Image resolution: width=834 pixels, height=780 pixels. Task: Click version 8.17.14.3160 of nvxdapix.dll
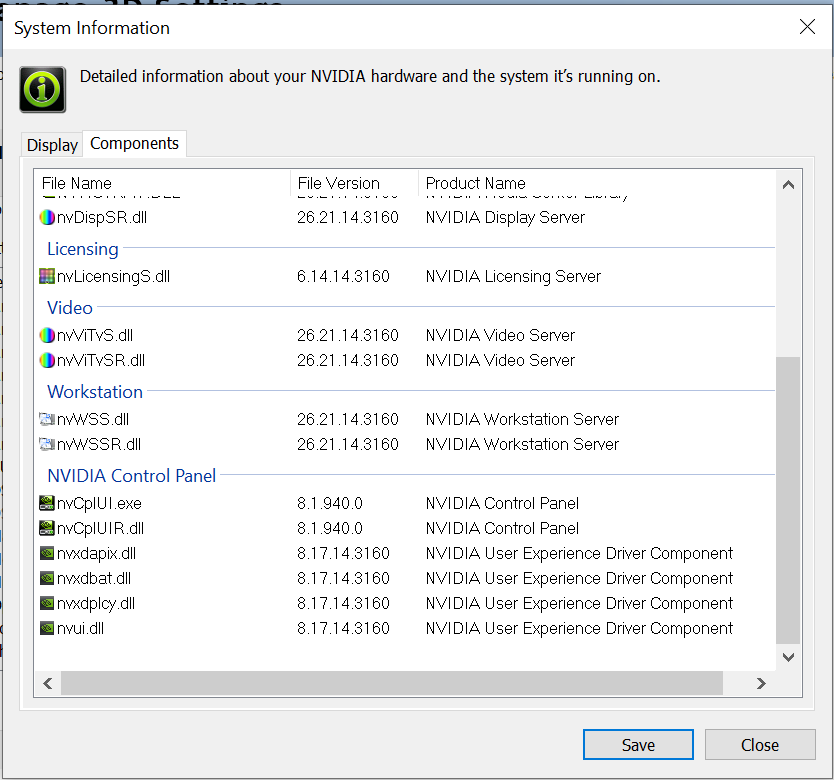[x=343, y=553]
